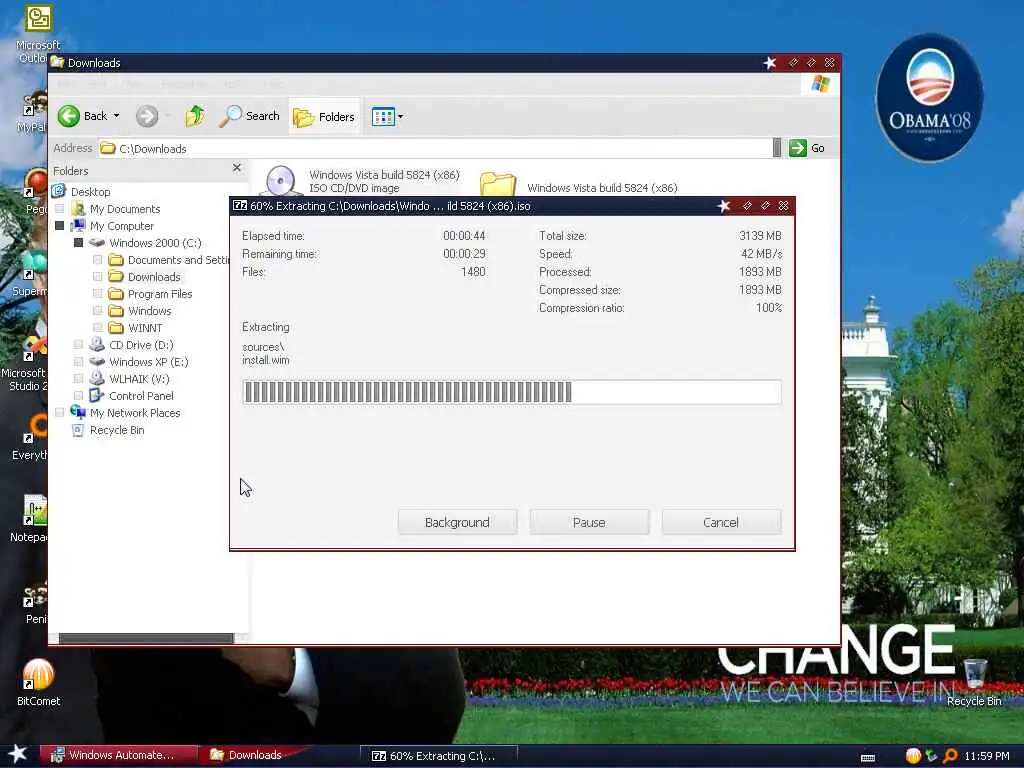
Task: Switch to Windows Automate taskbar button
Action: 118,755
